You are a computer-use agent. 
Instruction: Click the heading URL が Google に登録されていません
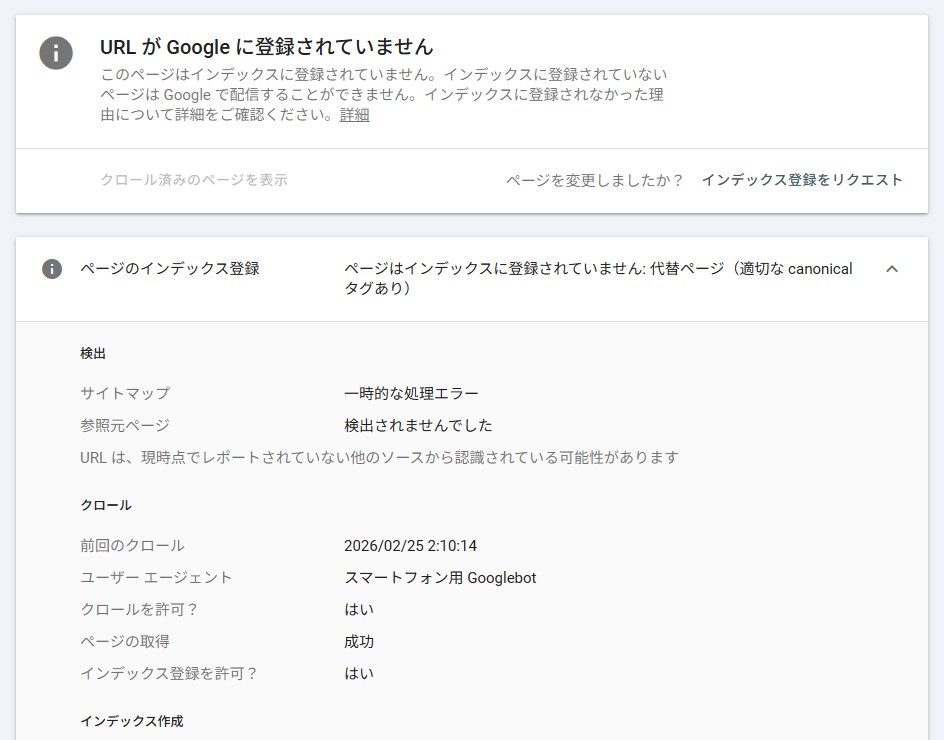[x=267, y=47]
